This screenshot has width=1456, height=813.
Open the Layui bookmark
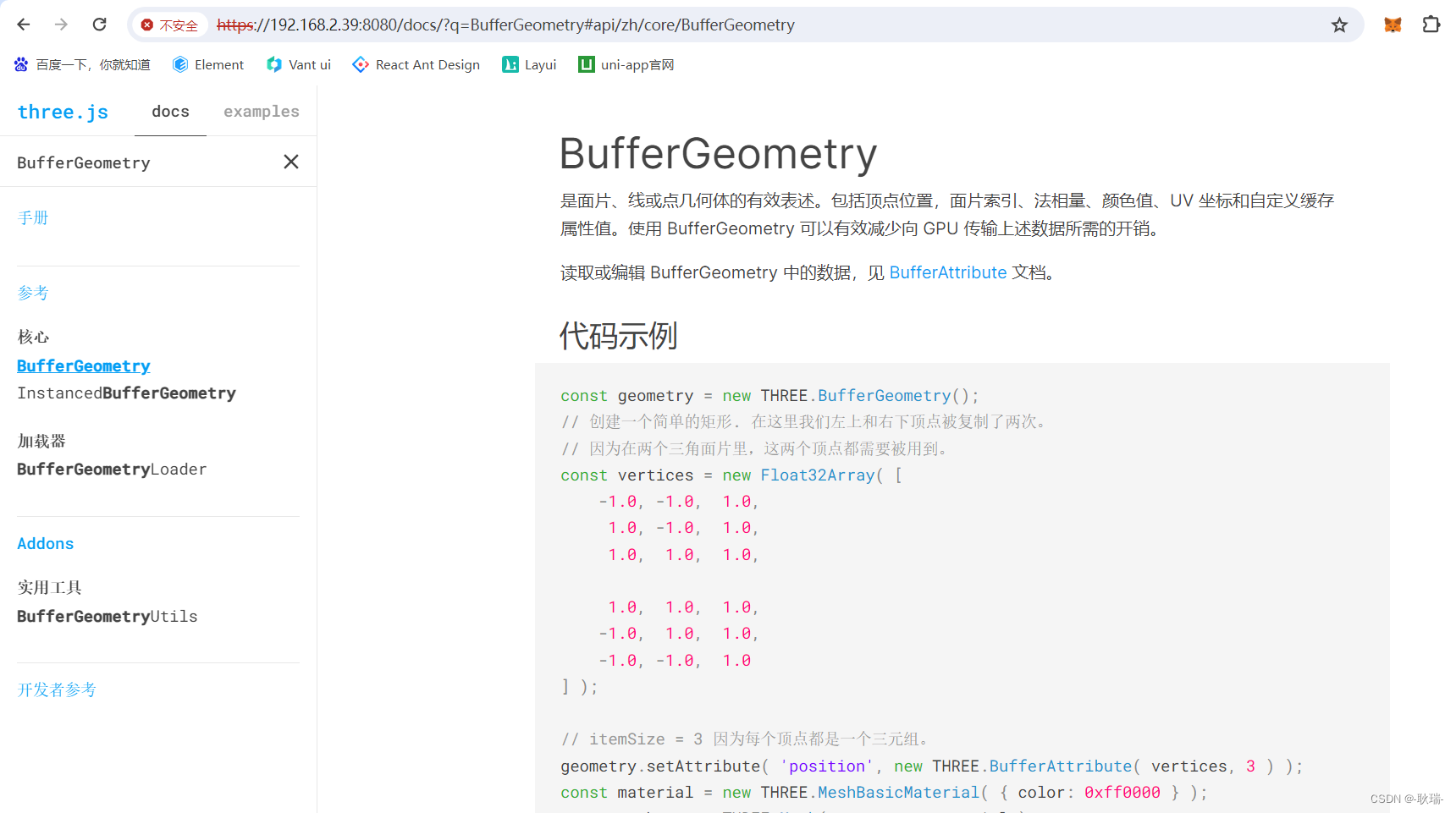[528, 64]
